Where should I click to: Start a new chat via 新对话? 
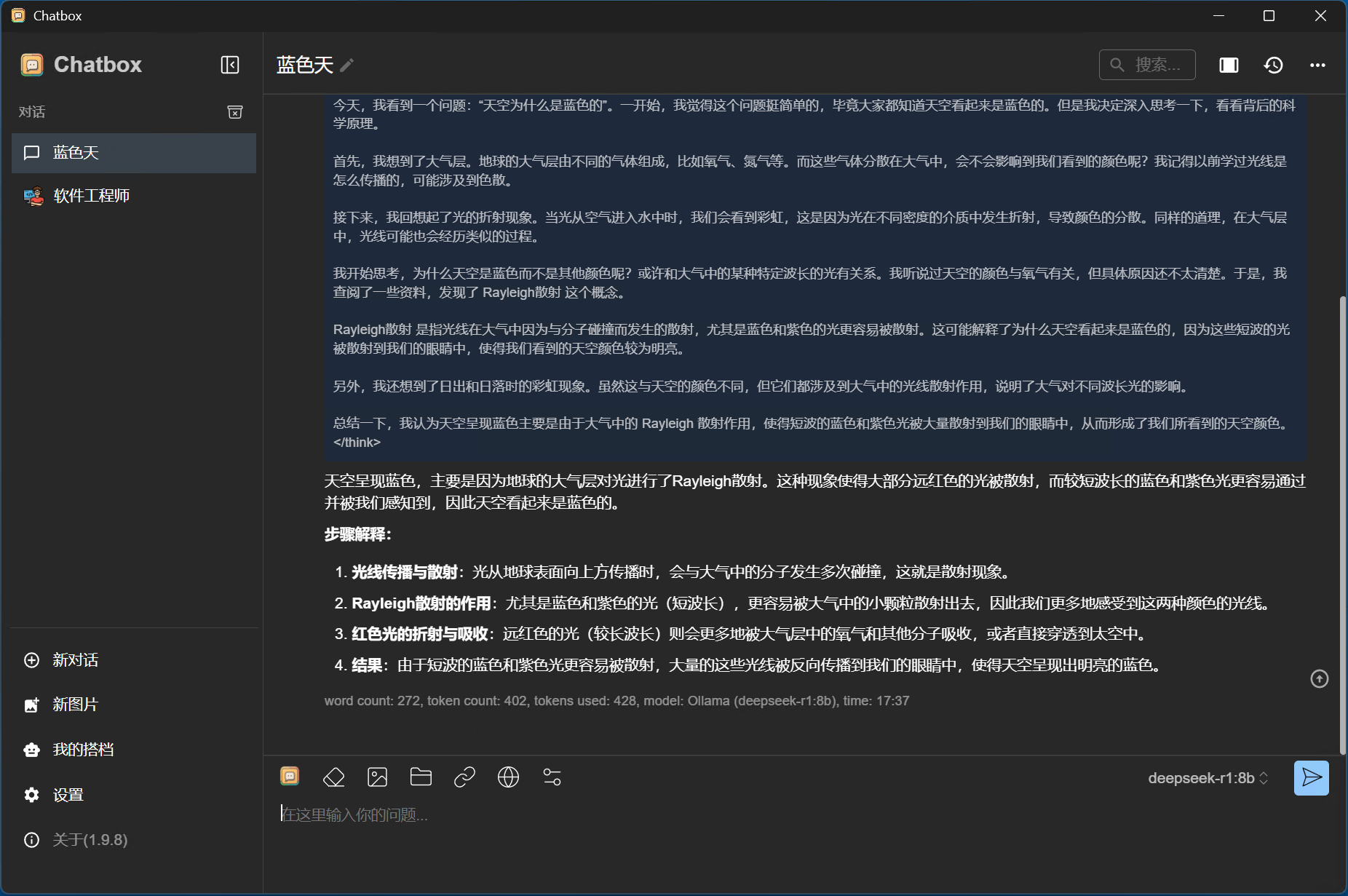pyautogui.click(x=74, y=659)
